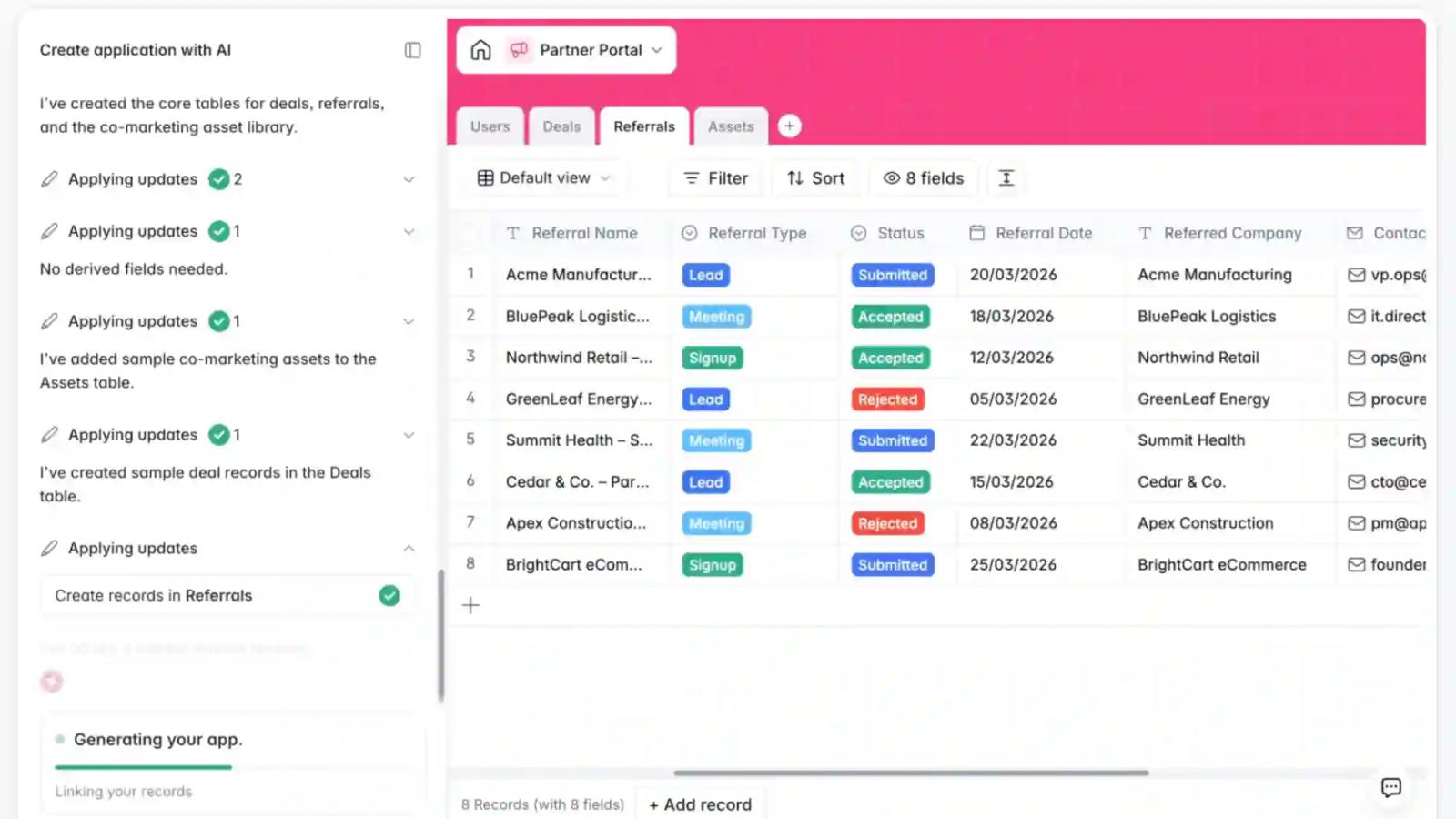Viewport: 1456px width, 819px height.
Task: Expand Applying updates above sample co-marketing assets
Action: [x=409, y=321]
